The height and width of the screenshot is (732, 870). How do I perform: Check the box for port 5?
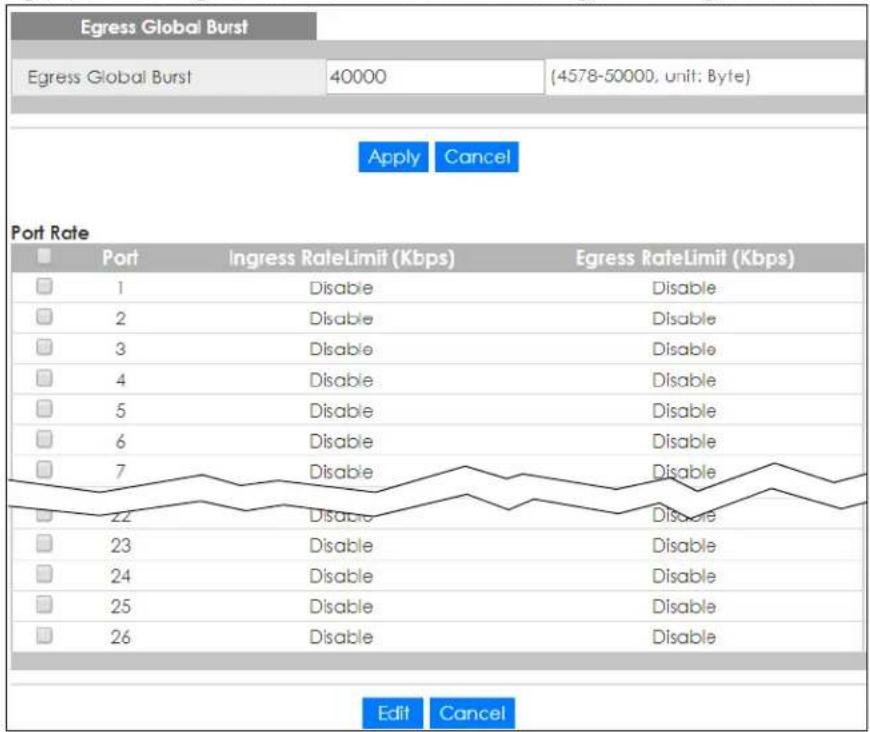[x=44, y=409]
